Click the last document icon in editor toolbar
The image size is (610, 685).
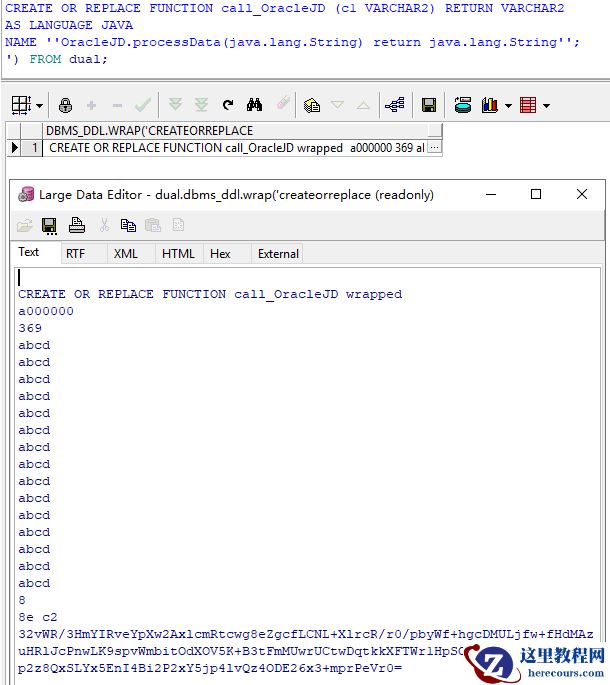click(x=178, y=225)
